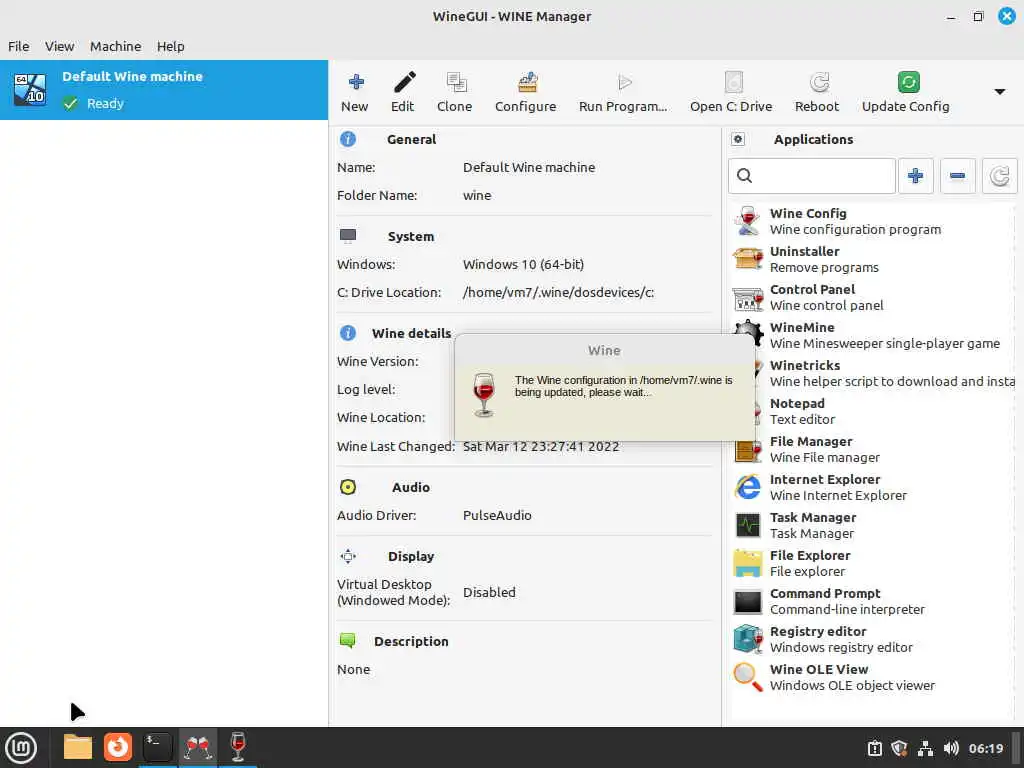This screenshot has height=768, width=1024.
Task: Click the Wine Last Changed date value
Action: pyautogui.click(x=541, y=447)
